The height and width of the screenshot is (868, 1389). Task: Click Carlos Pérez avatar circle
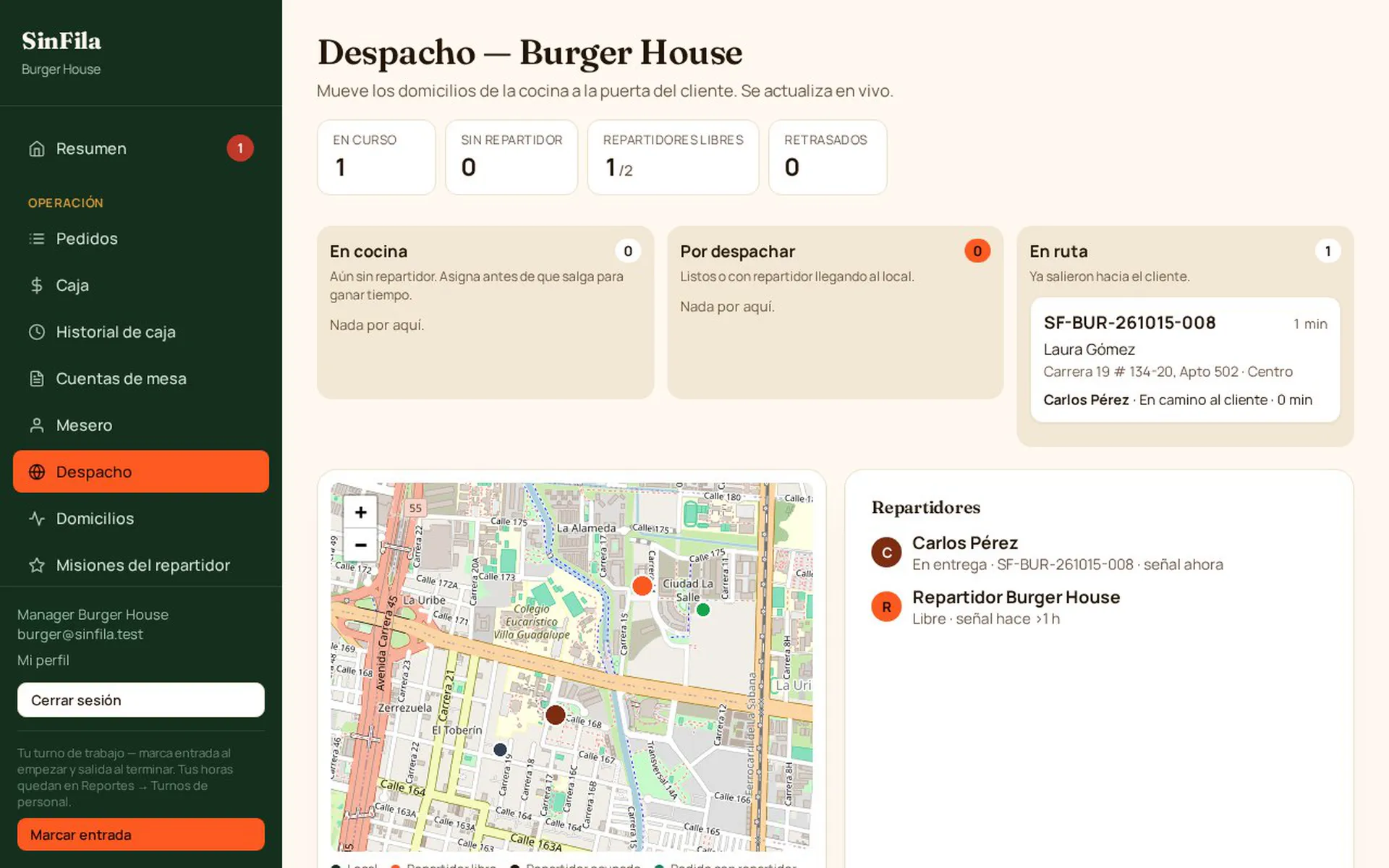click(x=886, y=553)
